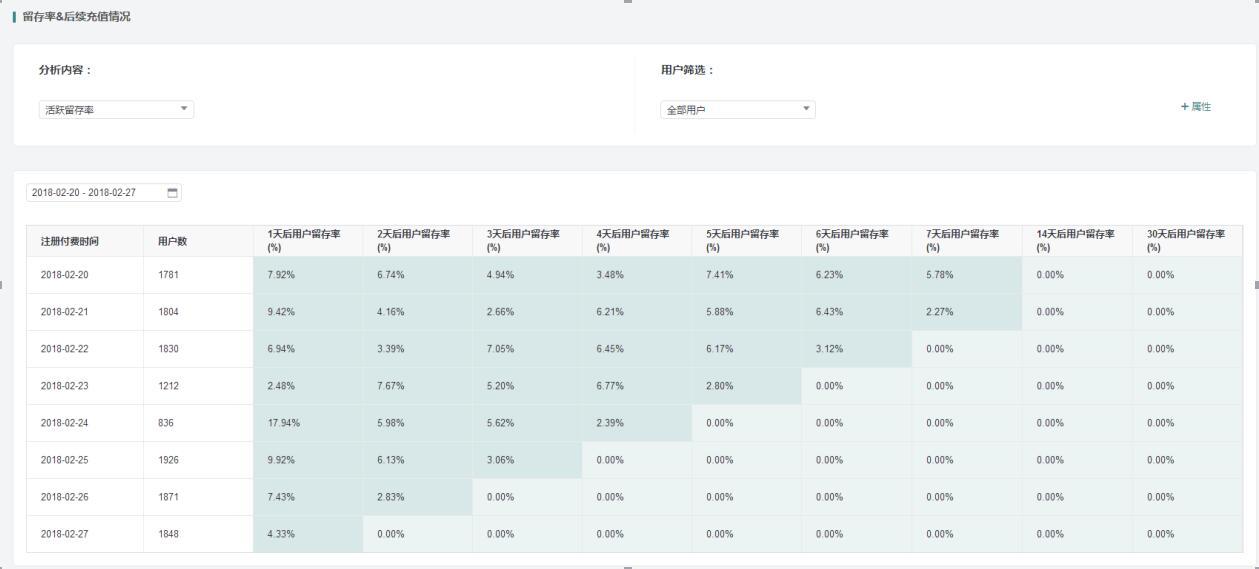Screen dimensions: 1259x569
Task: Click the 用户数 column header
Action: click(x=173, y=241)
